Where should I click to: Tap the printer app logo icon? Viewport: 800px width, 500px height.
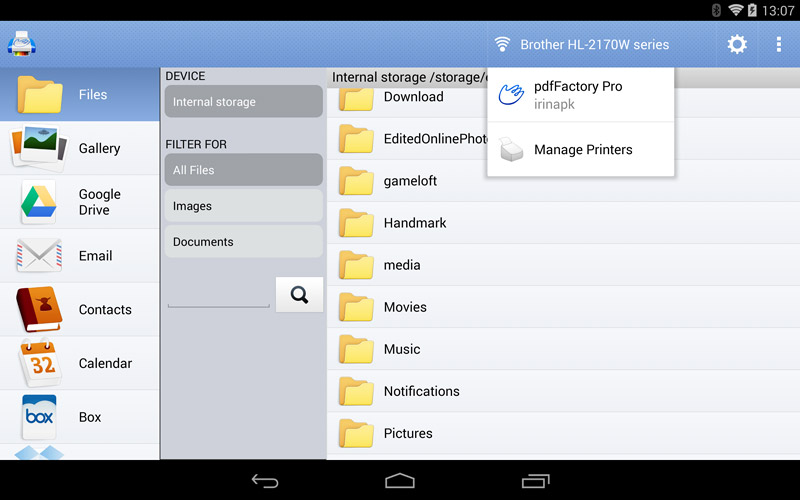[21, 44]
